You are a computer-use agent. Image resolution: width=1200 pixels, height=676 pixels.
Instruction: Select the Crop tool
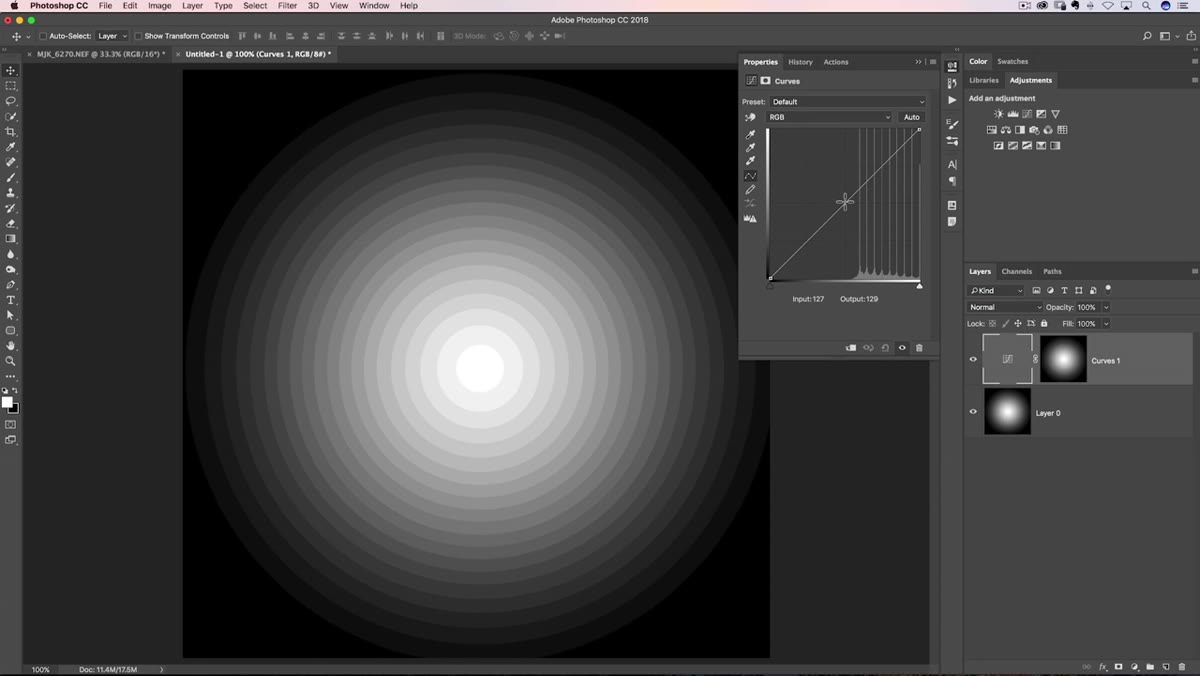click(11, 132)
